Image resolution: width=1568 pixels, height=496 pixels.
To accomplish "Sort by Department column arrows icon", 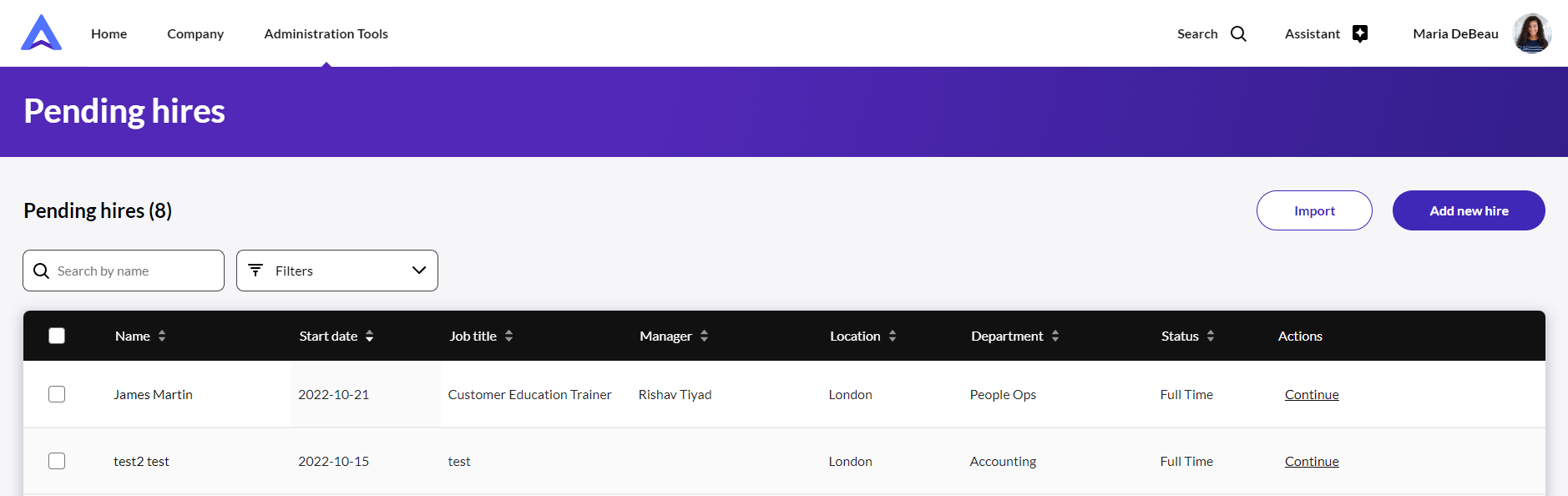I will click(1055, 337).
